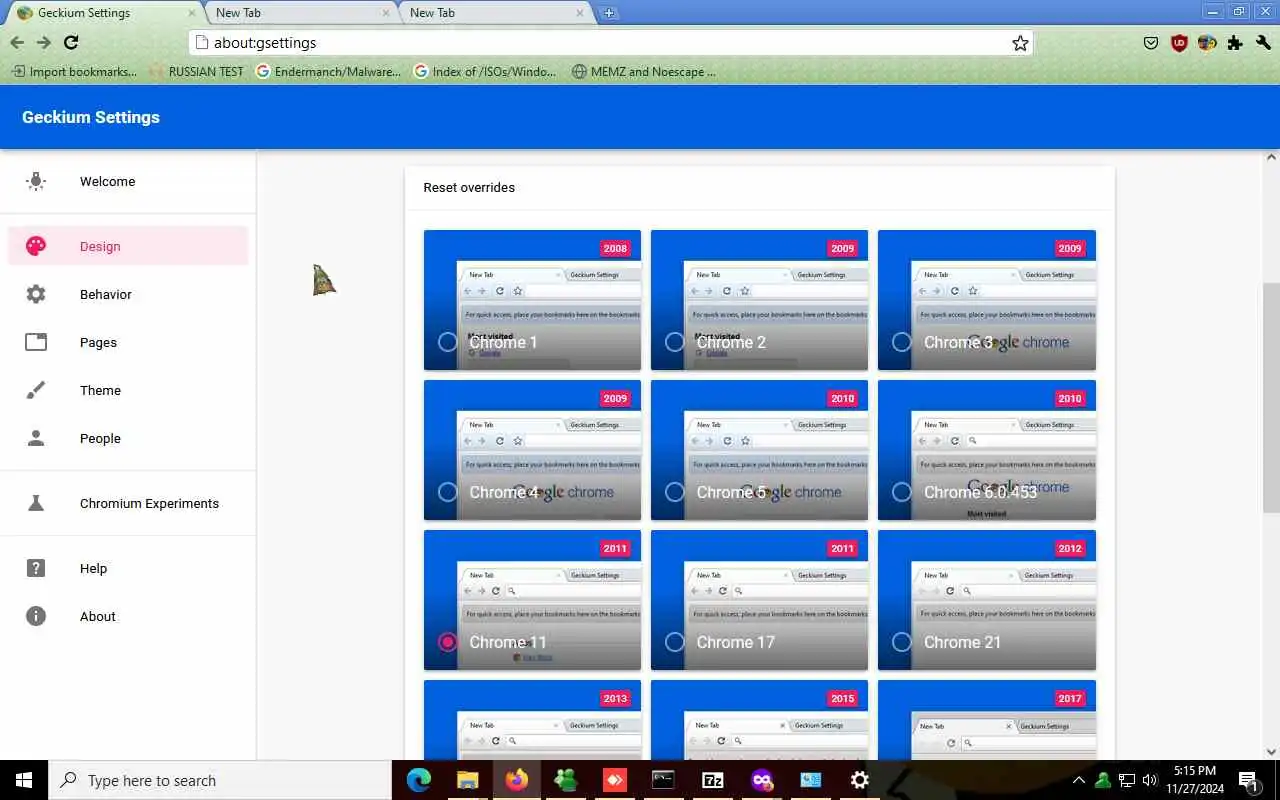Click the 2015 design thumbnail

pos(759,720)
